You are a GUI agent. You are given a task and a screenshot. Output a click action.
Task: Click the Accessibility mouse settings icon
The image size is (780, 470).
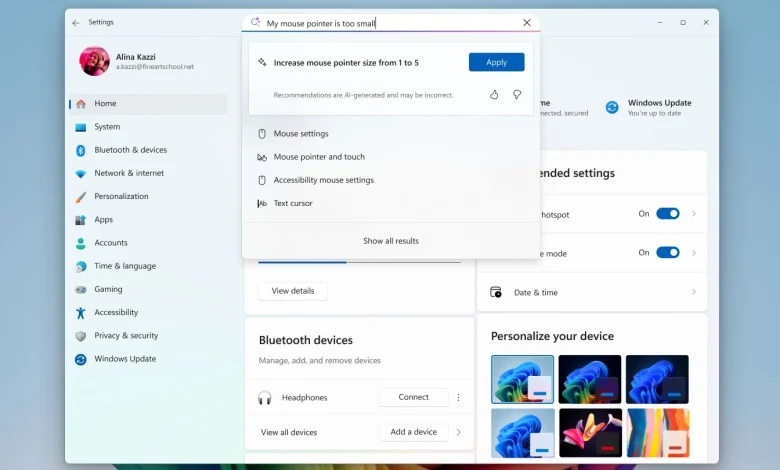(x=262, y=180)
